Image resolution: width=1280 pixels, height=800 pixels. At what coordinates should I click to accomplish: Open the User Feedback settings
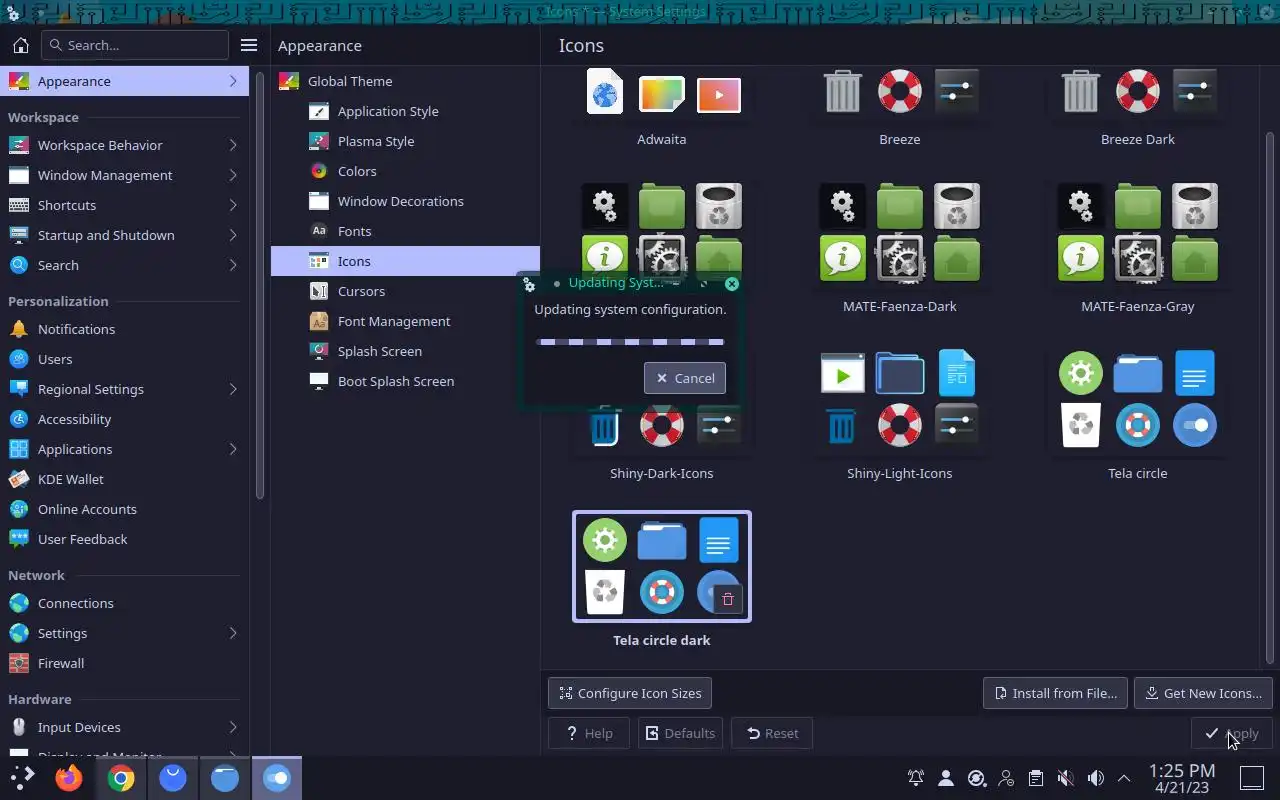[x=124, y=539]
